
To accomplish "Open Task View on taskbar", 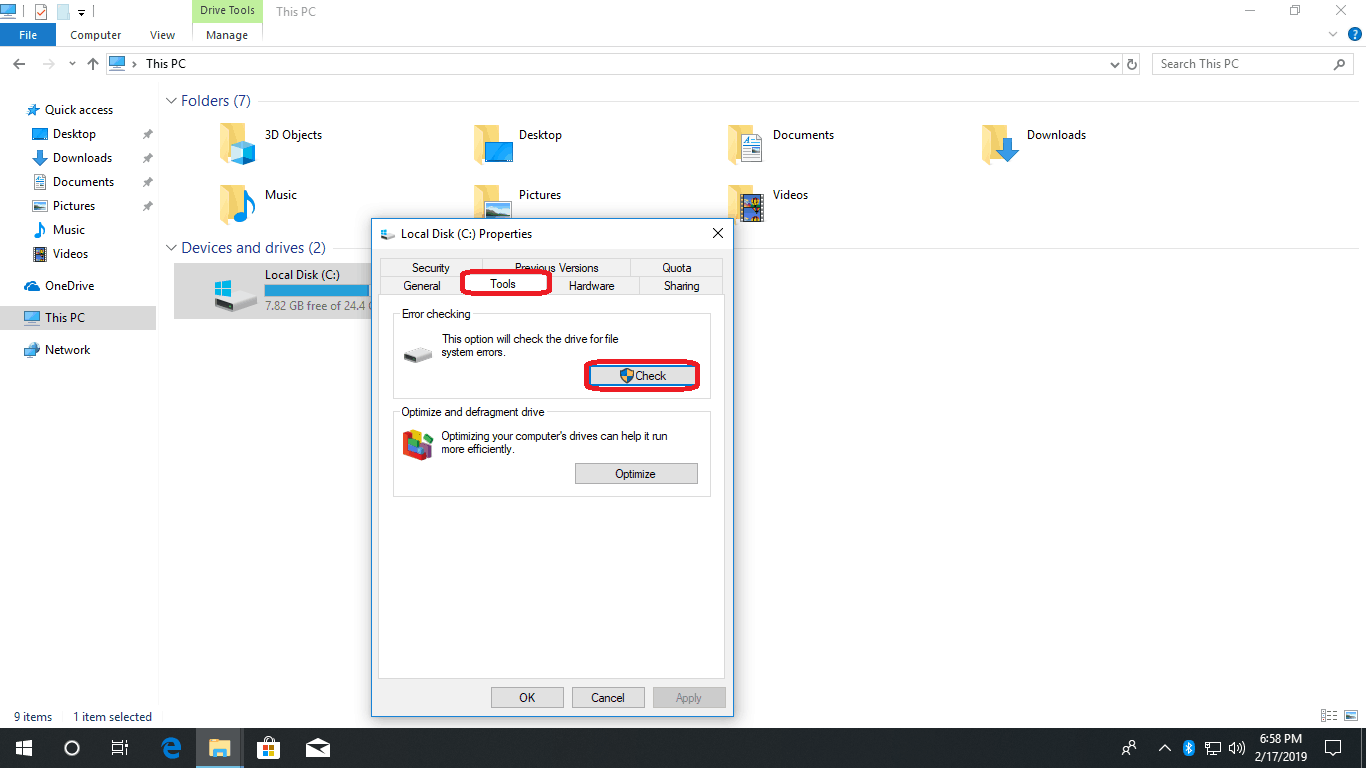I will pos(120,748).
